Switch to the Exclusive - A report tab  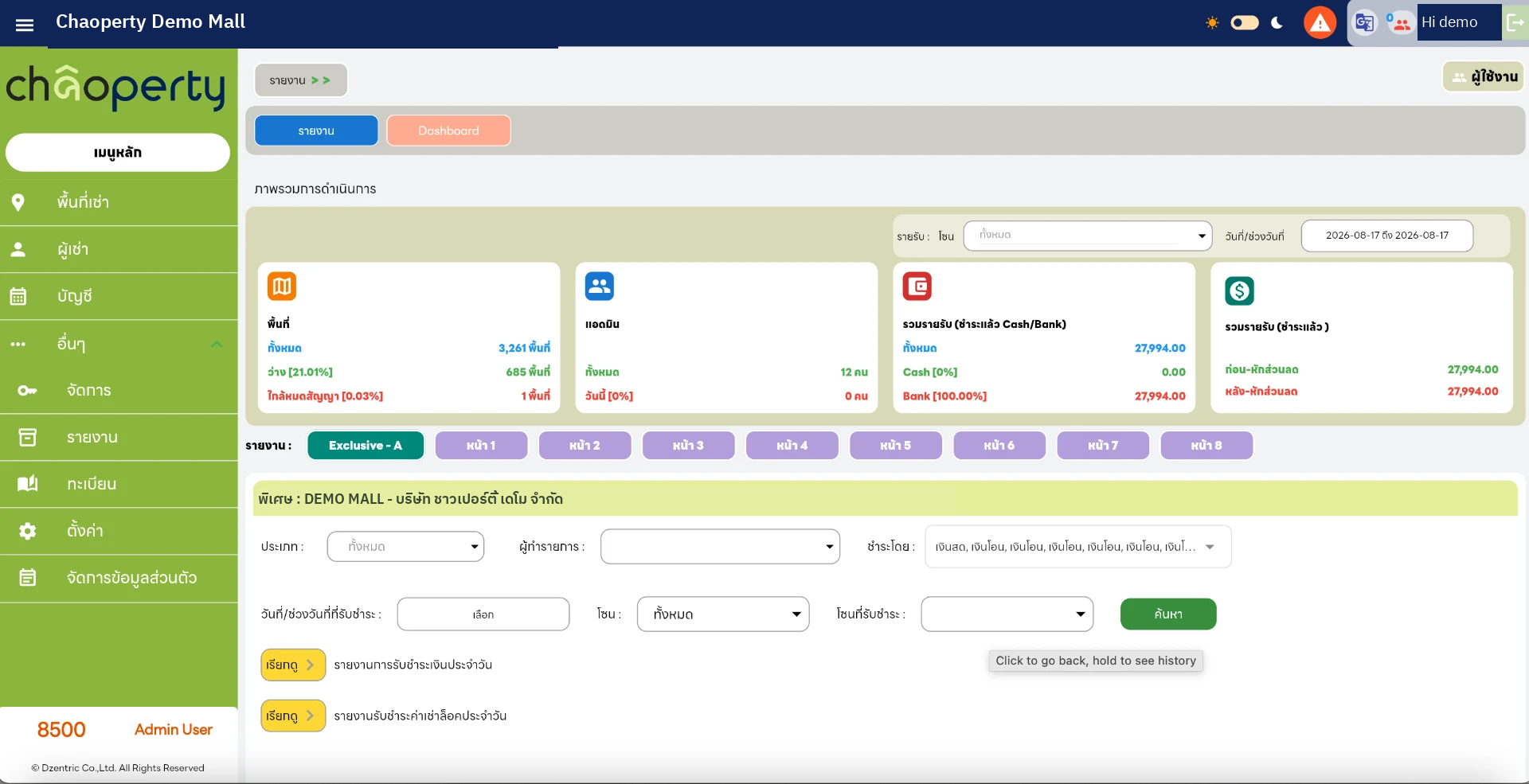point(366,446)
